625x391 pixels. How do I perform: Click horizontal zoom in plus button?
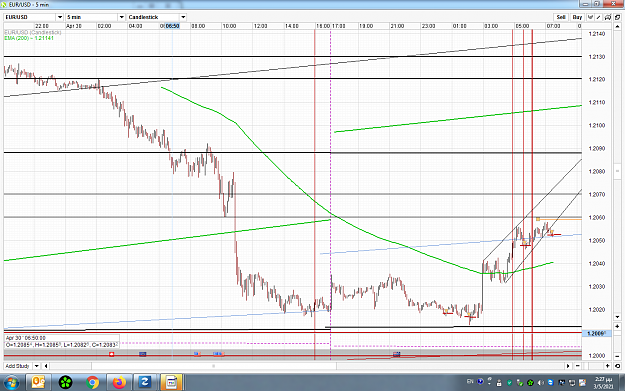608,366
